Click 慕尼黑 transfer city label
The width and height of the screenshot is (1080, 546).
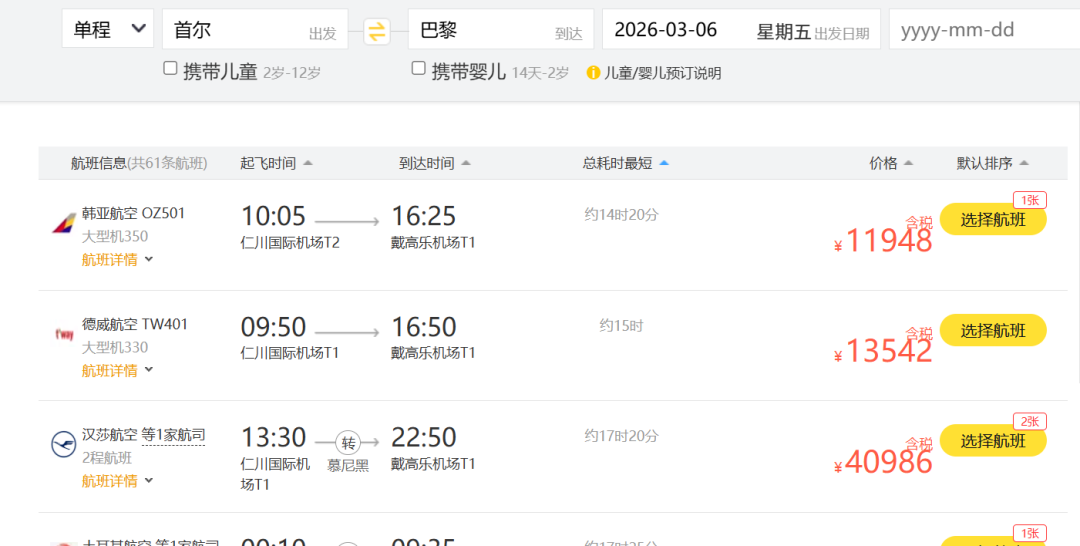(x=348, y=465)
